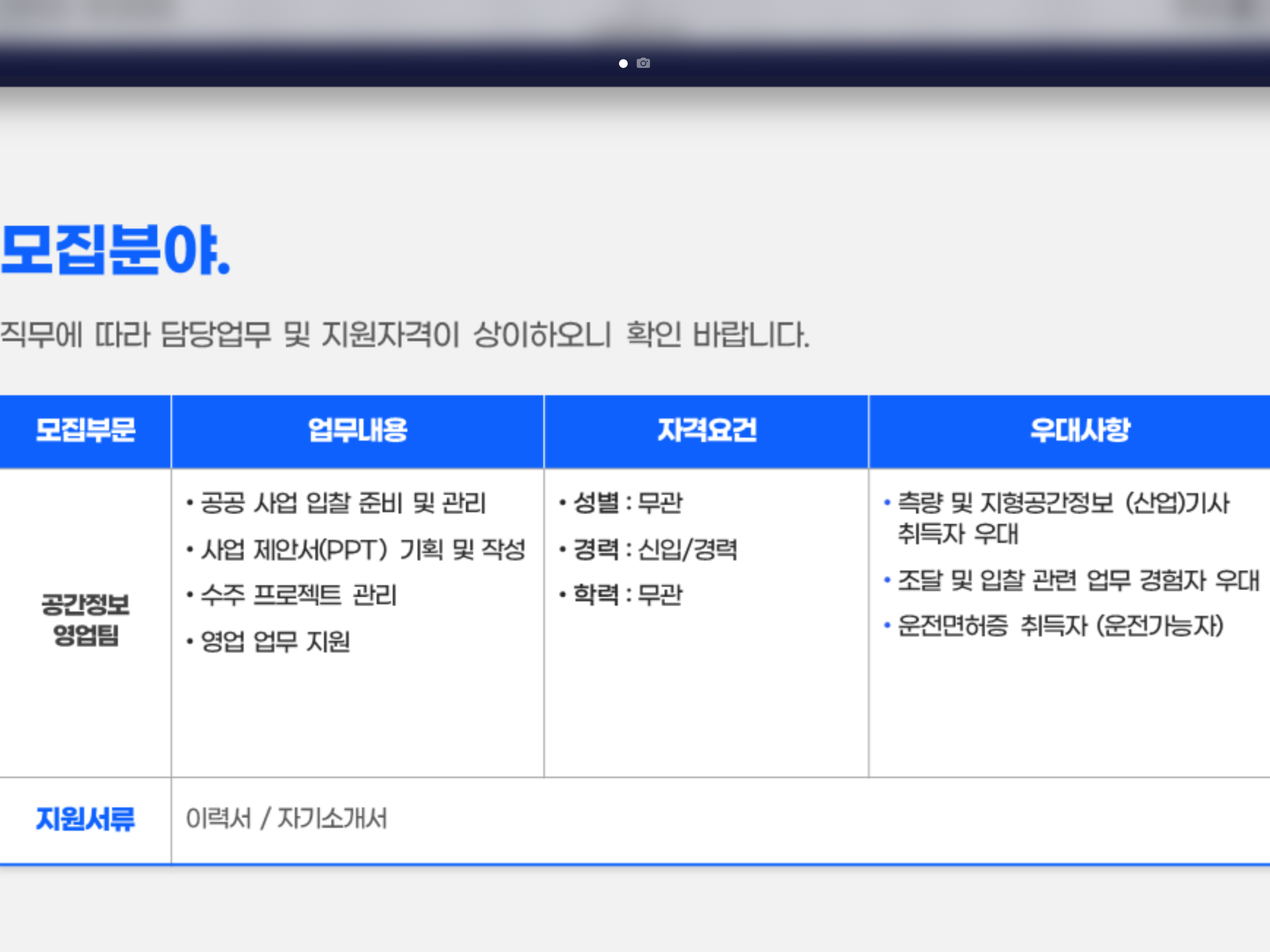The width and height of the screenshot is (1270, 952).
Task: Click the 성별 : 무관 requirement
Action: [x=628, y=503]
